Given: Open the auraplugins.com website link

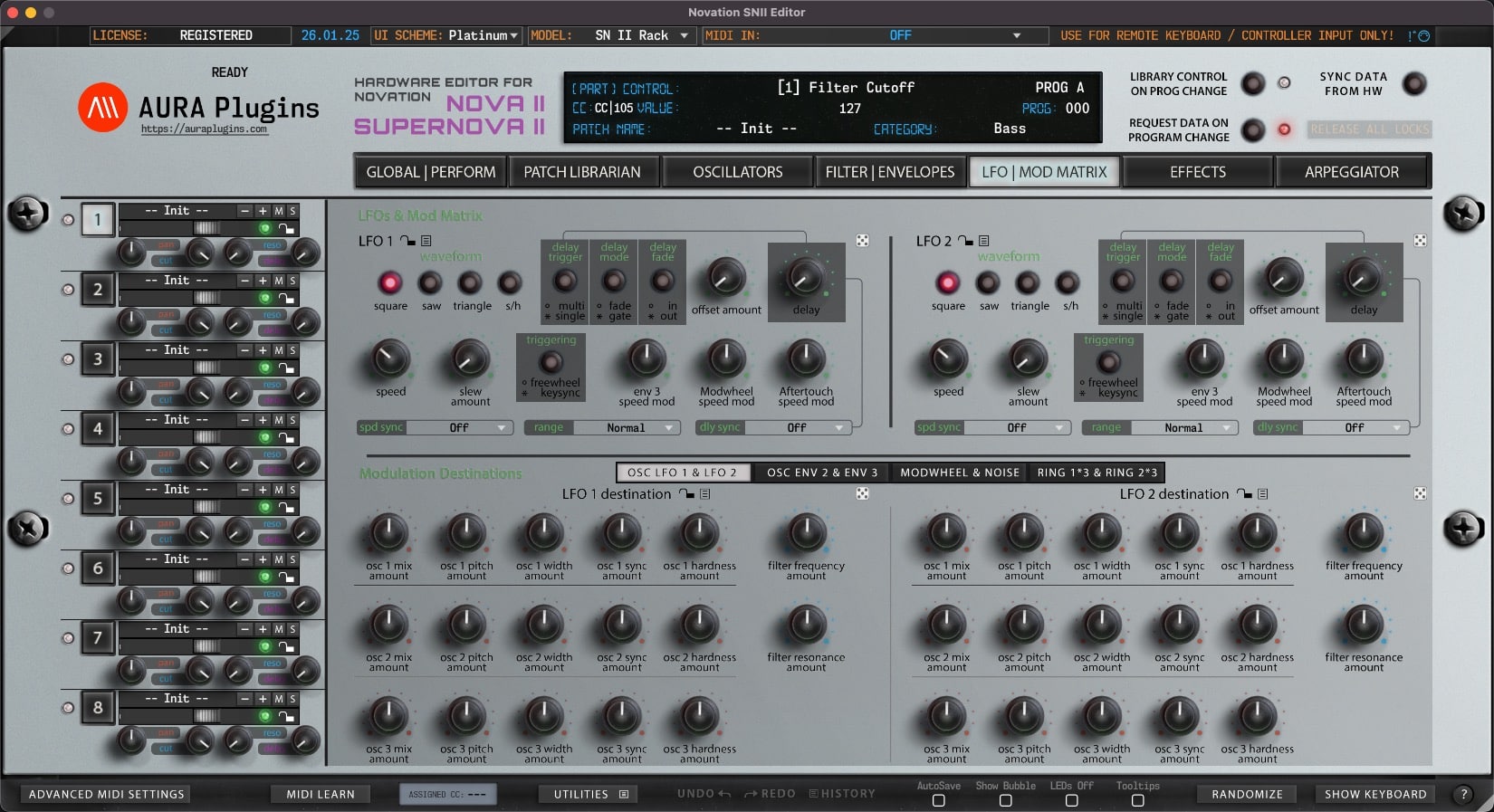Looking at the screenshot, I should pos(204,129).
